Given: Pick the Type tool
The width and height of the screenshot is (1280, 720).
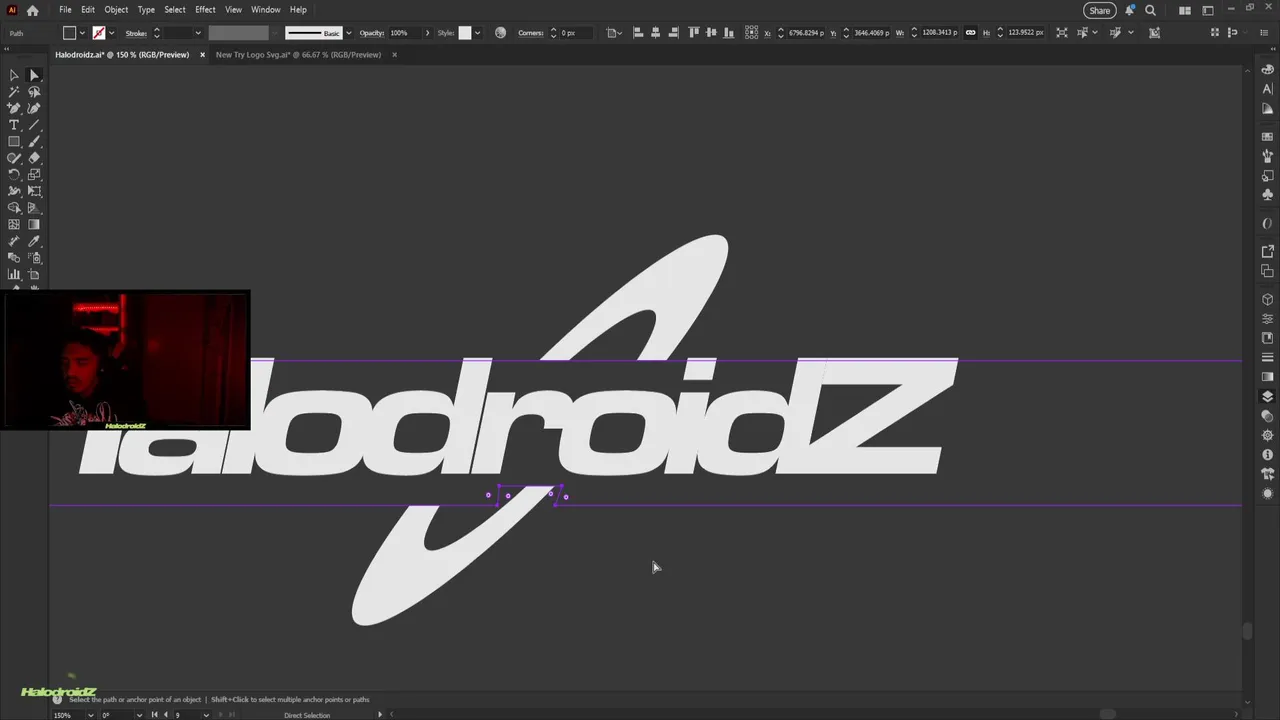Looking at the screenshot, I should click(14, 125).
